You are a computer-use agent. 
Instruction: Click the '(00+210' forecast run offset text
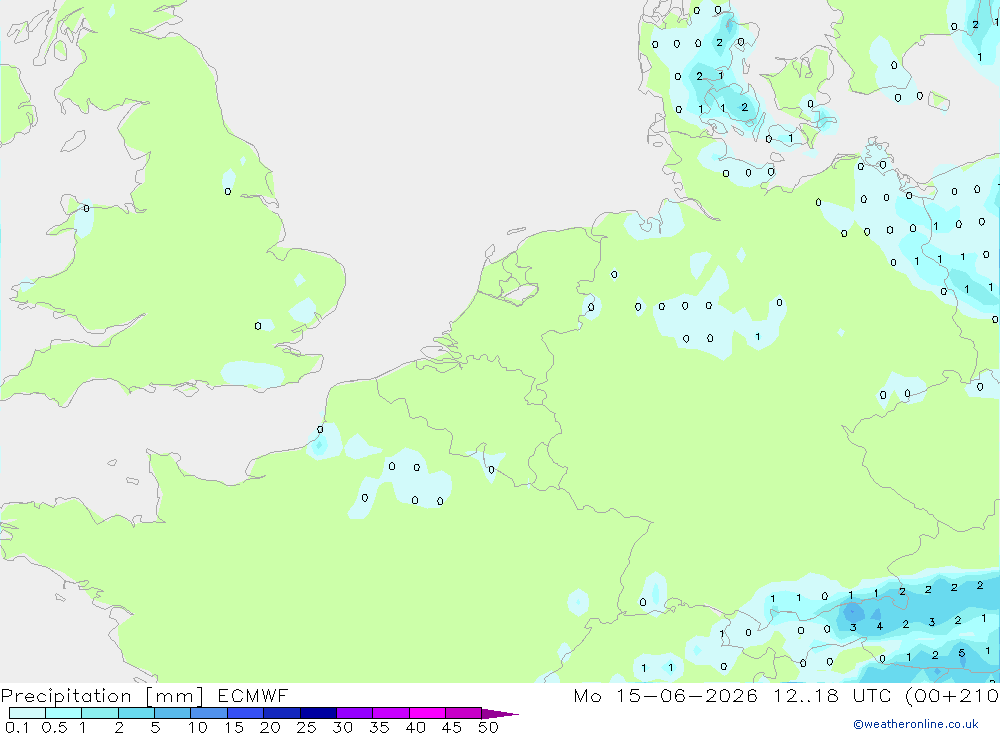click(952, 696)
